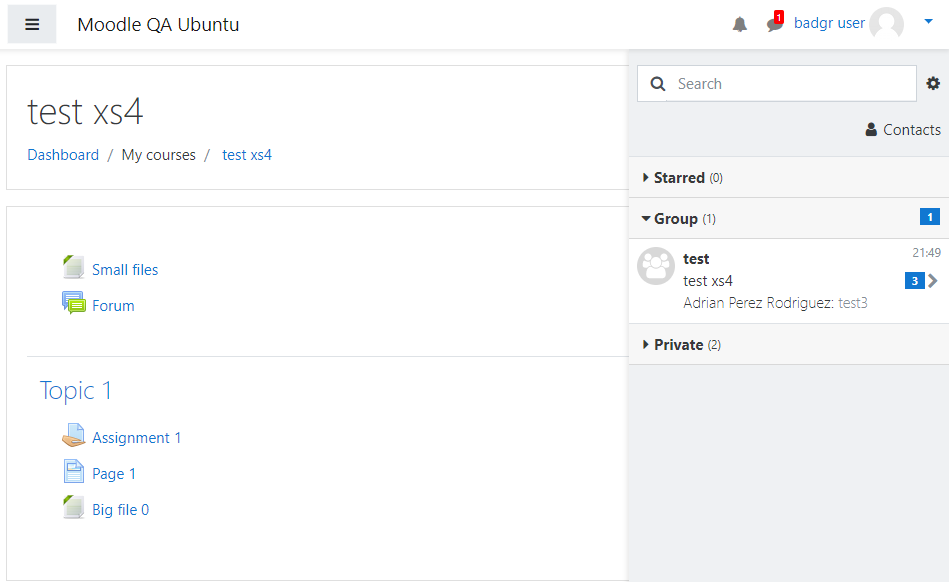Go to Dashboard breadcrumb link
The width and height of the screenshot is (949, 582).
pyautogui.click(x=63, y=155)
